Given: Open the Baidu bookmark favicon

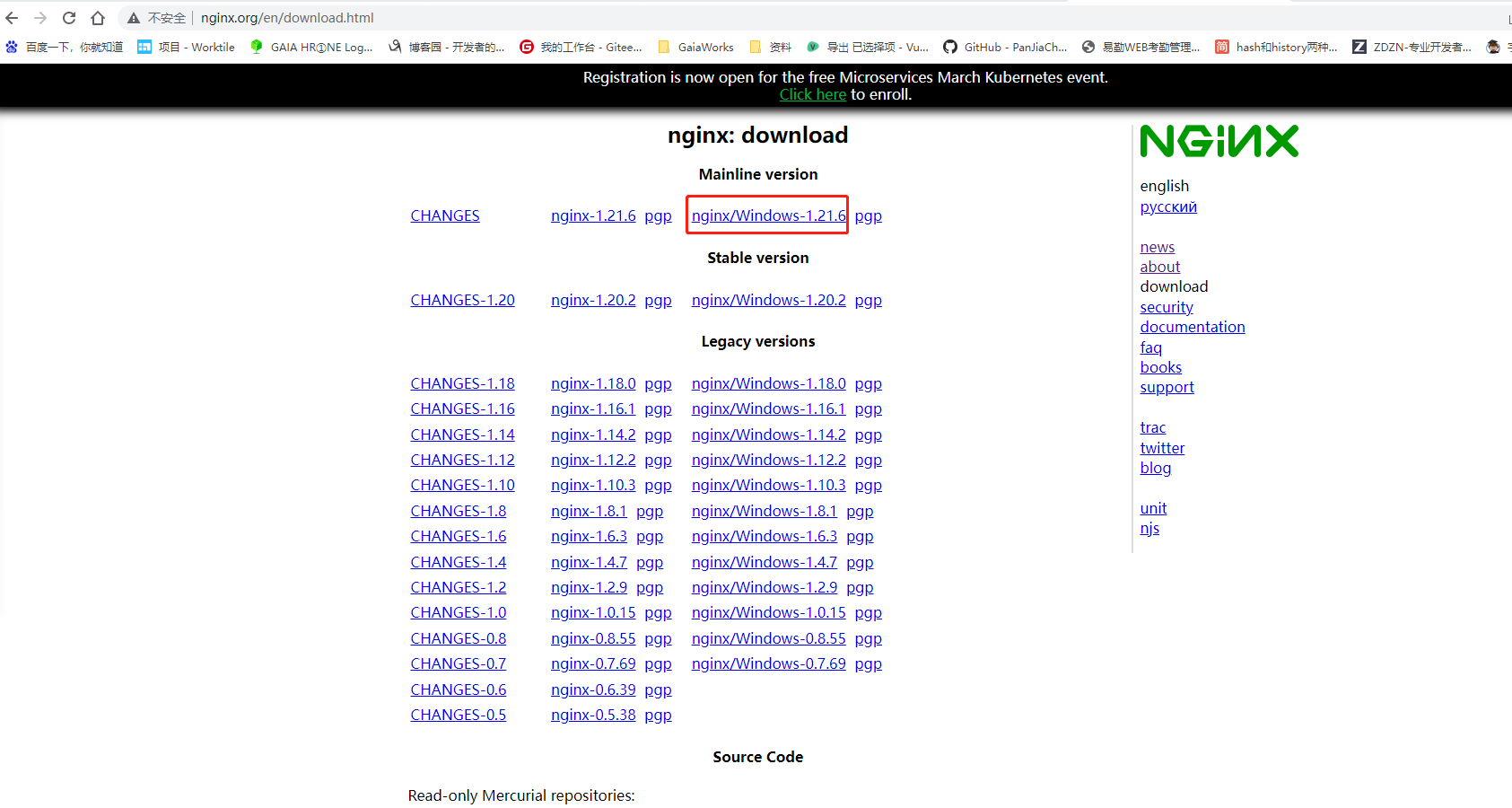Looking at the screenshot, I should (x=12, y=47).
